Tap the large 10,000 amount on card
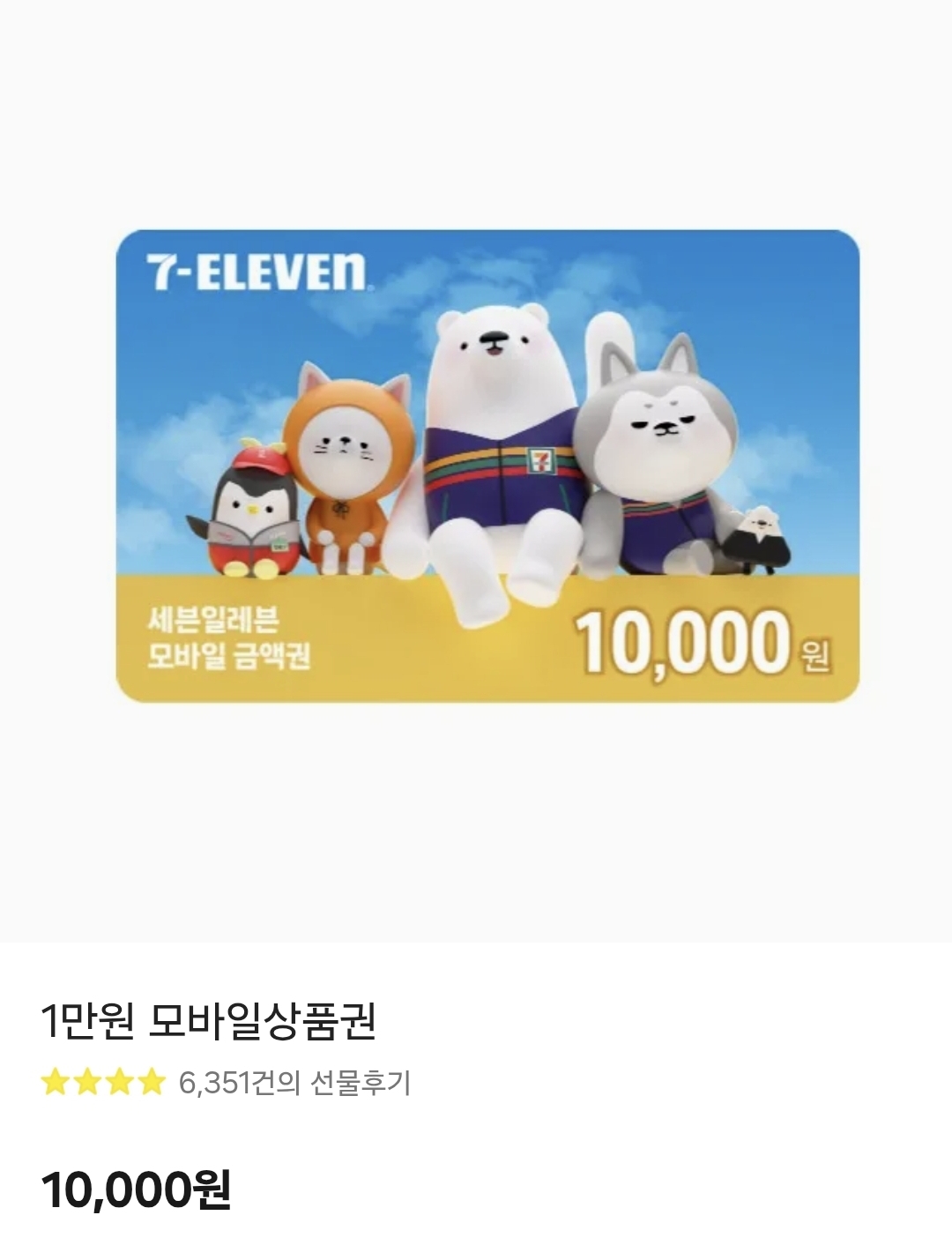This screenshot has height=1260, width=952. point(681,642)
